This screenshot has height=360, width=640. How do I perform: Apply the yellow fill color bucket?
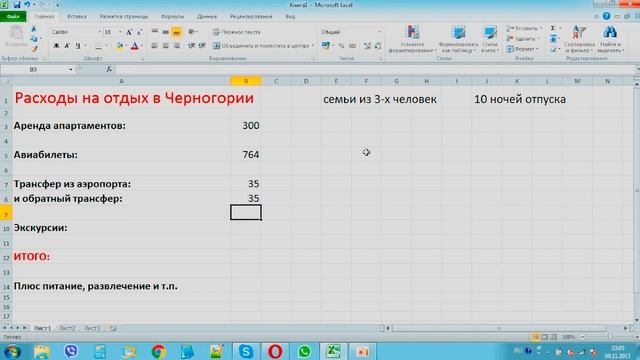tap(119, 46)
